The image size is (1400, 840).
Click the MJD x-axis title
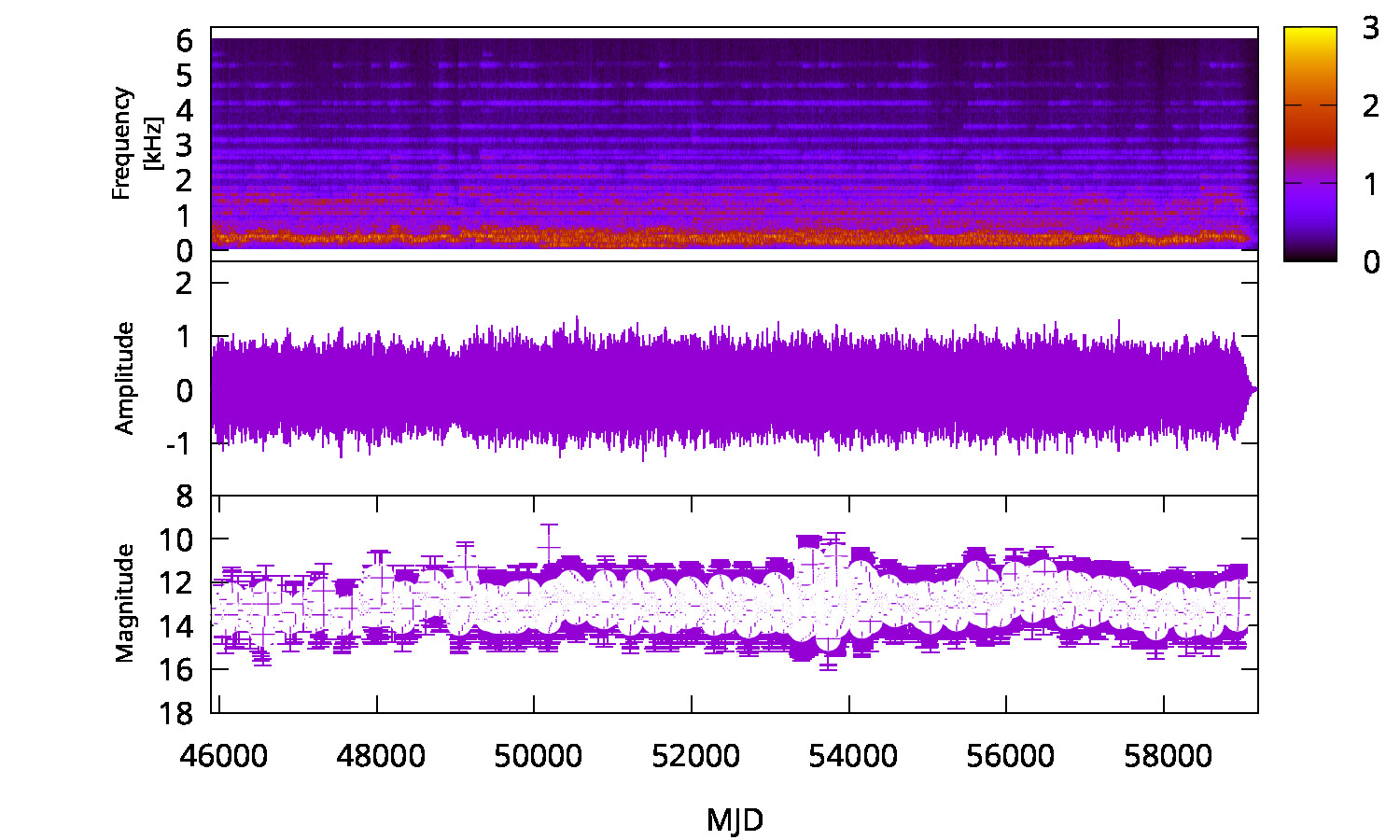735,820
